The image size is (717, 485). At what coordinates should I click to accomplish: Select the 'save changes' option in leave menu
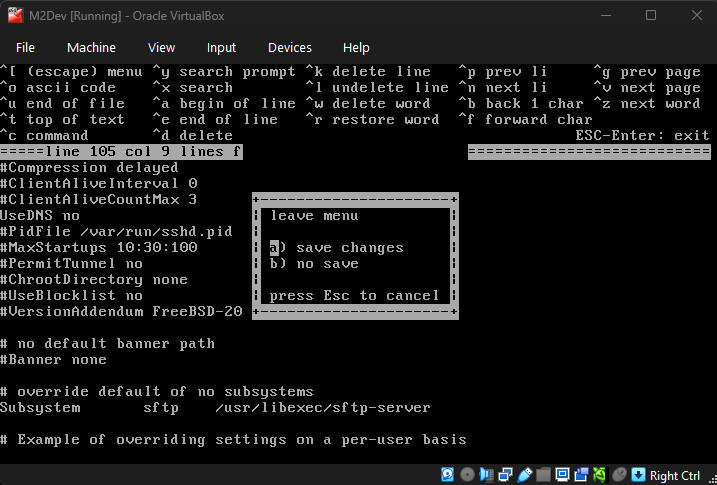click(x=336, y=248)
